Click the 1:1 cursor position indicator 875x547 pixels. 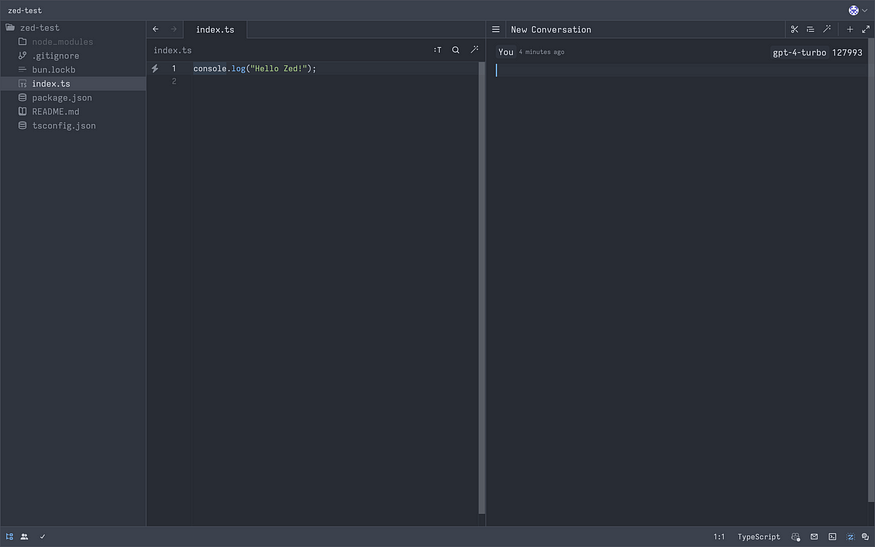(x=719, y=536)
